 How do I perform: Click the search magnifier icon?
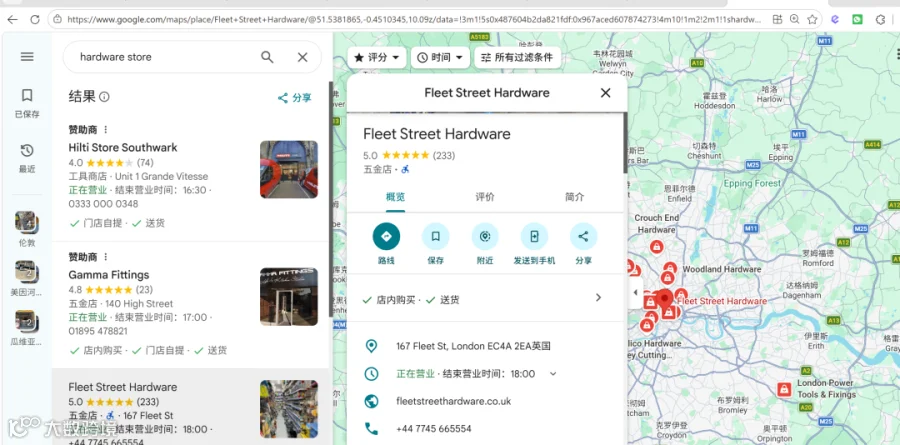[267, 57]
